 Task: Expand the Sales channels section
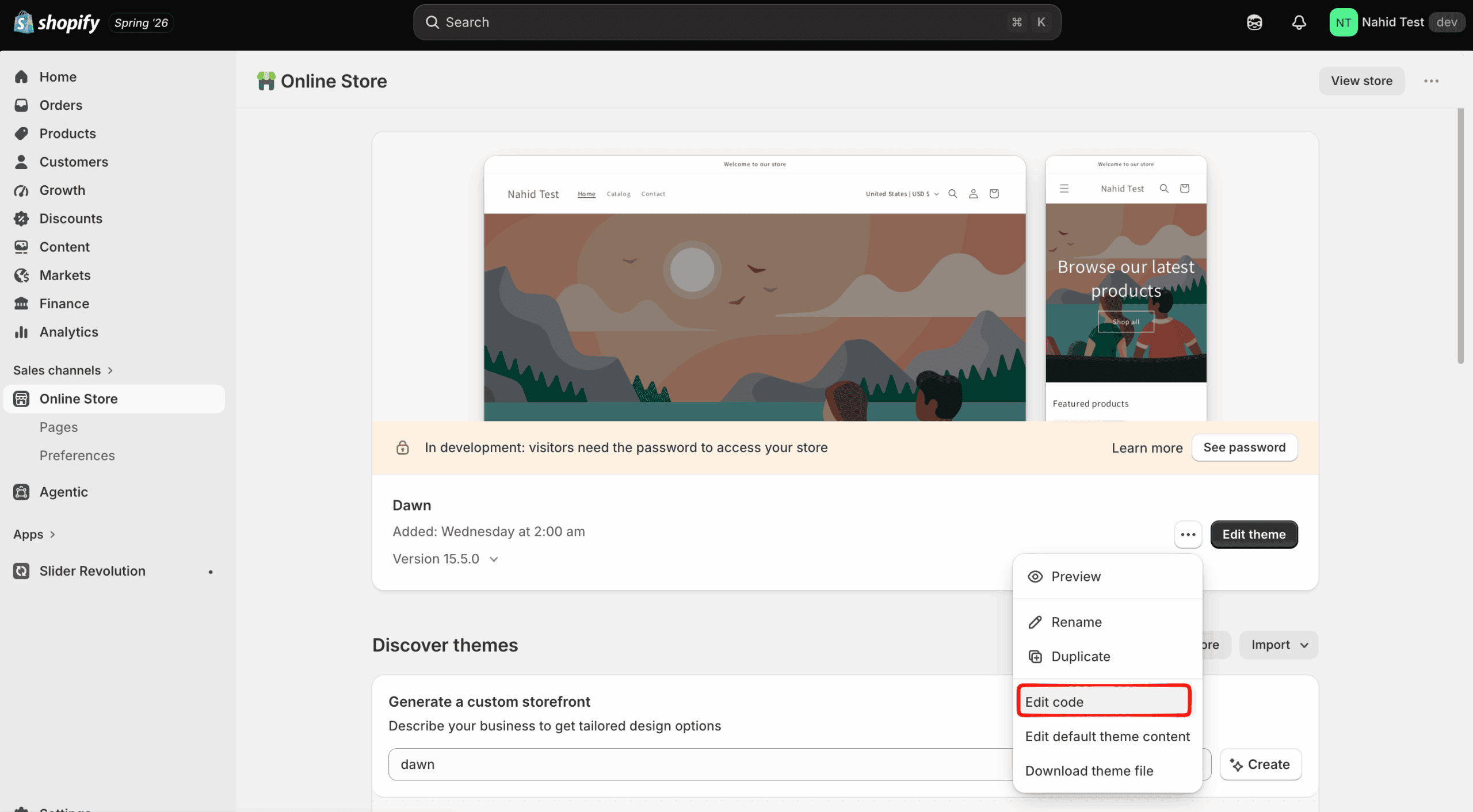[63, 370]
